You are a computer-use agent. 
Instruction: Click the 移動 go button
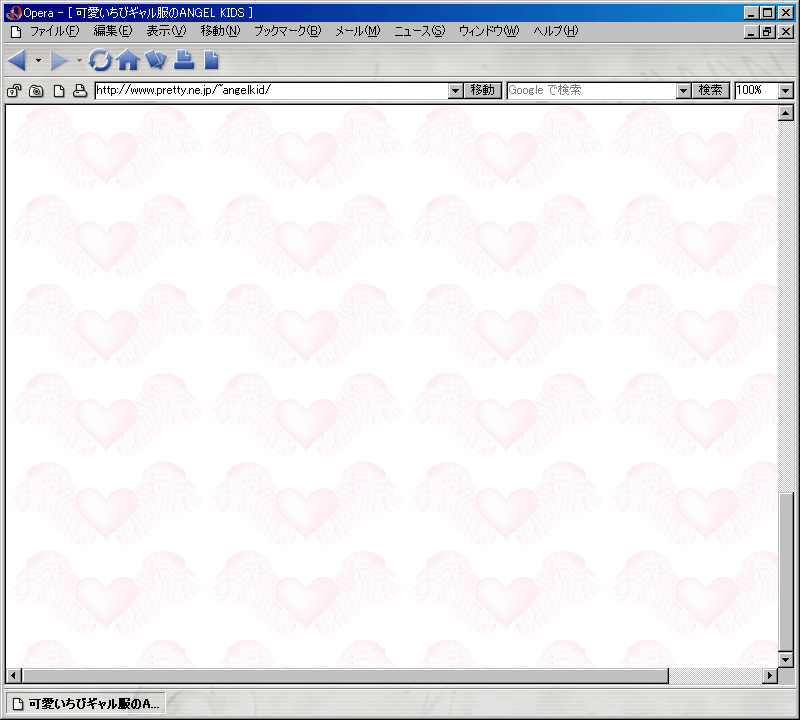pos(483,90)
